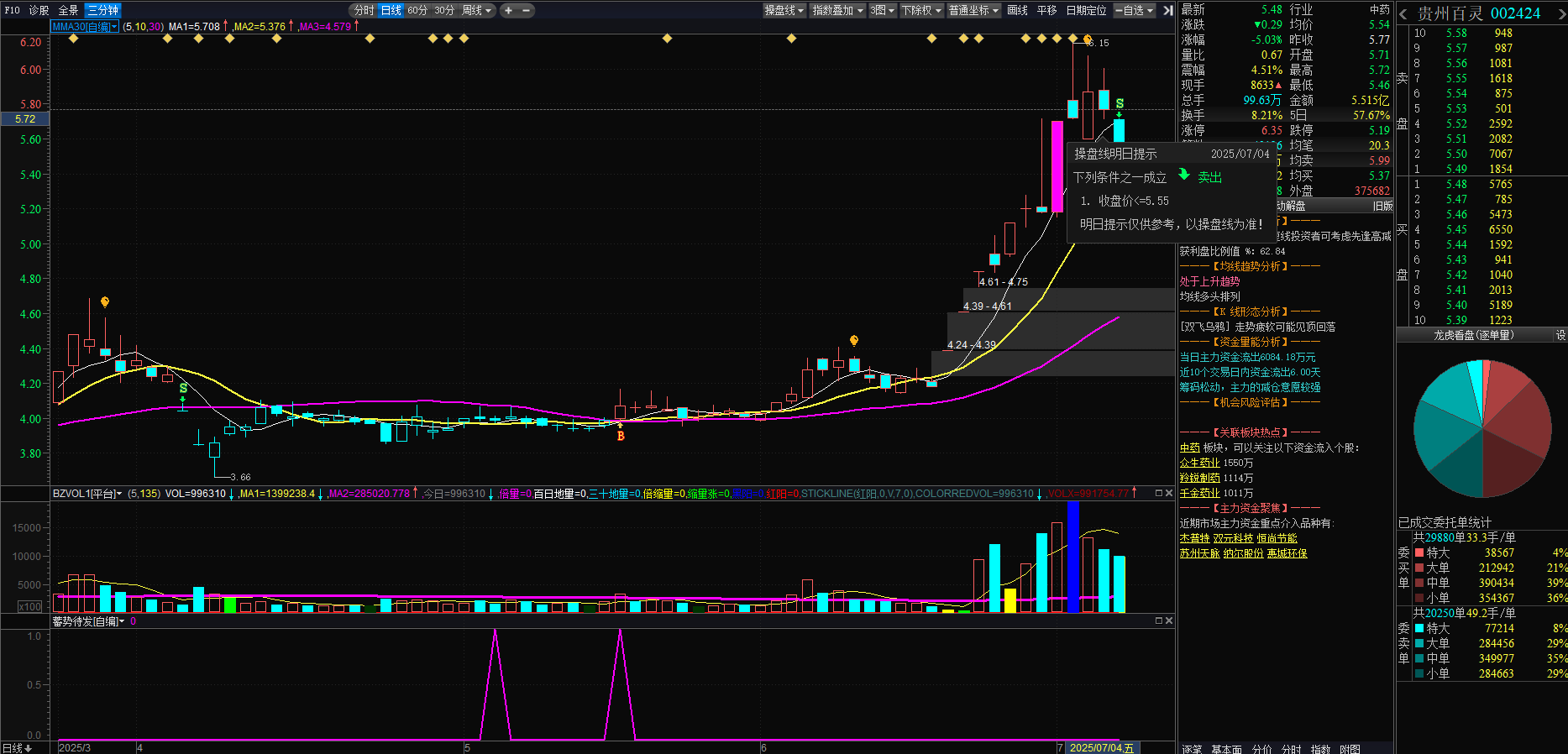
Task: Click the green S sell signal on latest candle
Action: click(x=1120, y=104)
